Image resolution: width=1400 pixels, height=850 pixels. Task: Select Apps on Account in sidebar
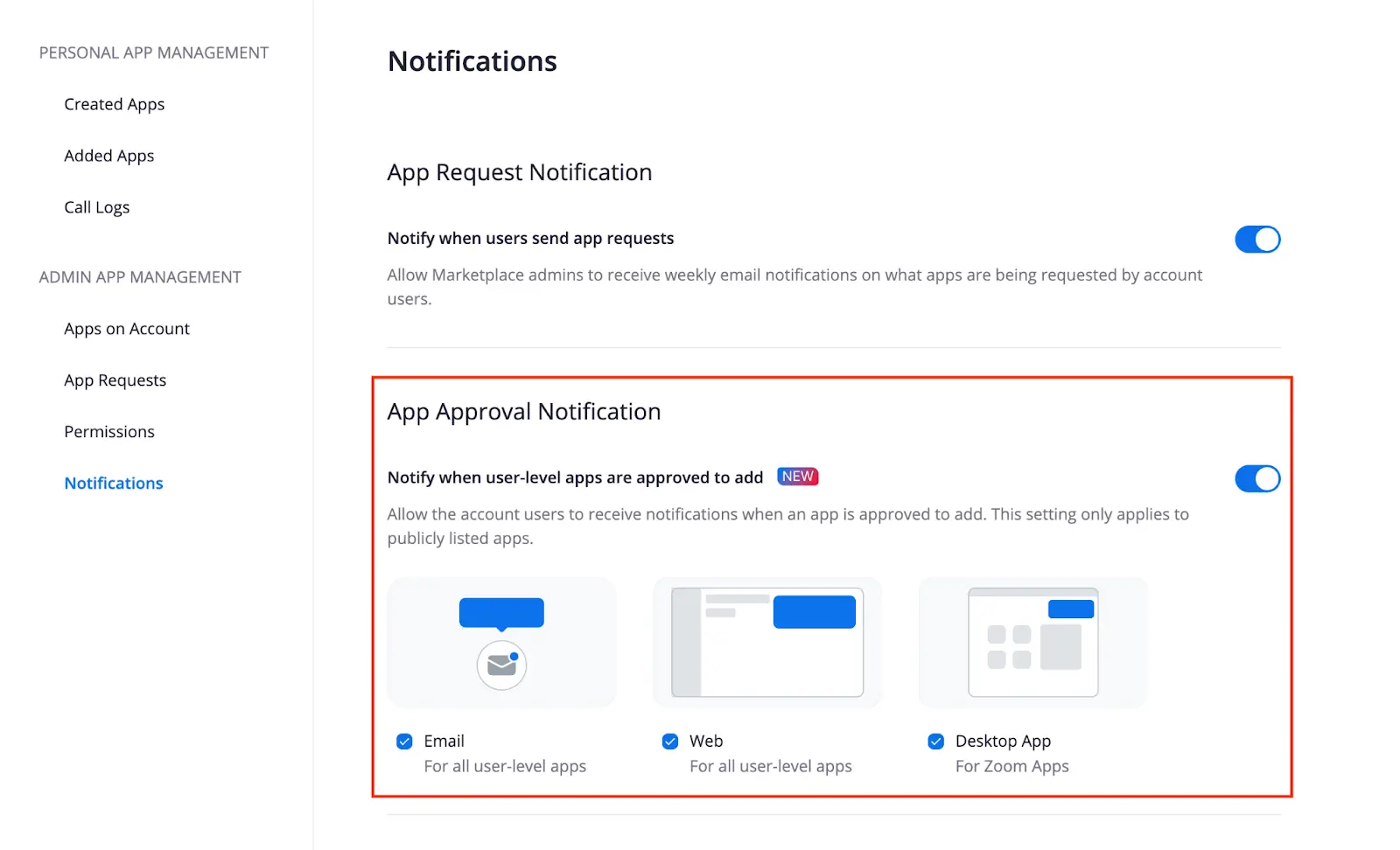pos(126,328)
